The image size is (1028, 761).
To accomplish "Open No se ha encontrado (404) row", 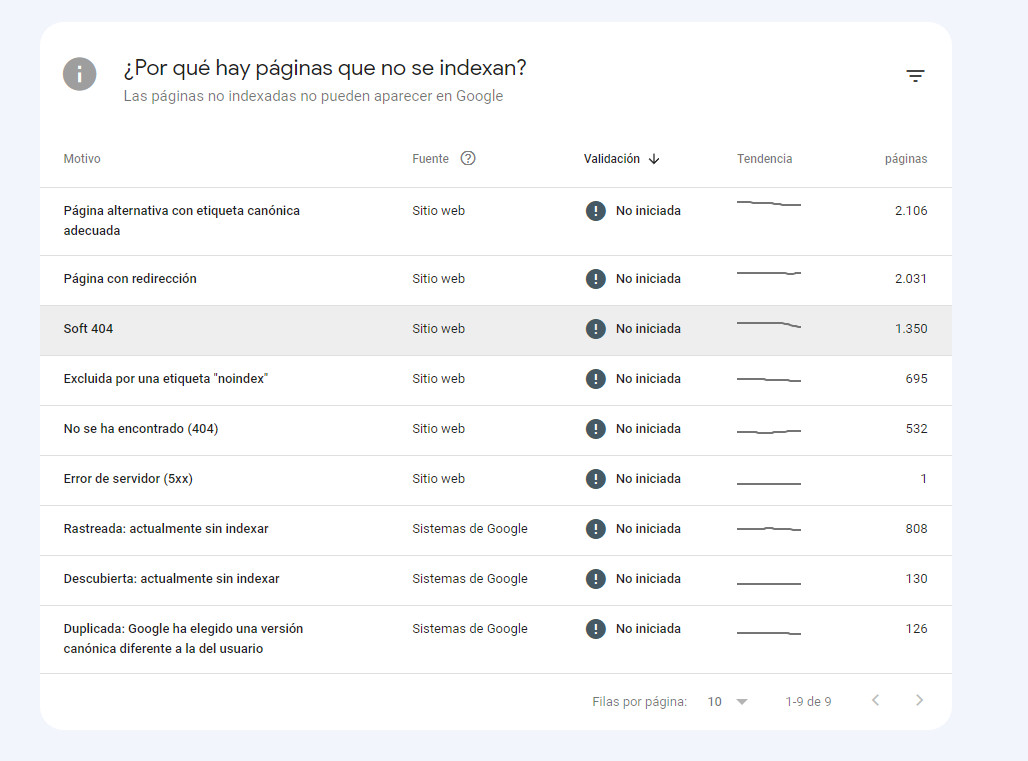I will click(x=141, y=429).
